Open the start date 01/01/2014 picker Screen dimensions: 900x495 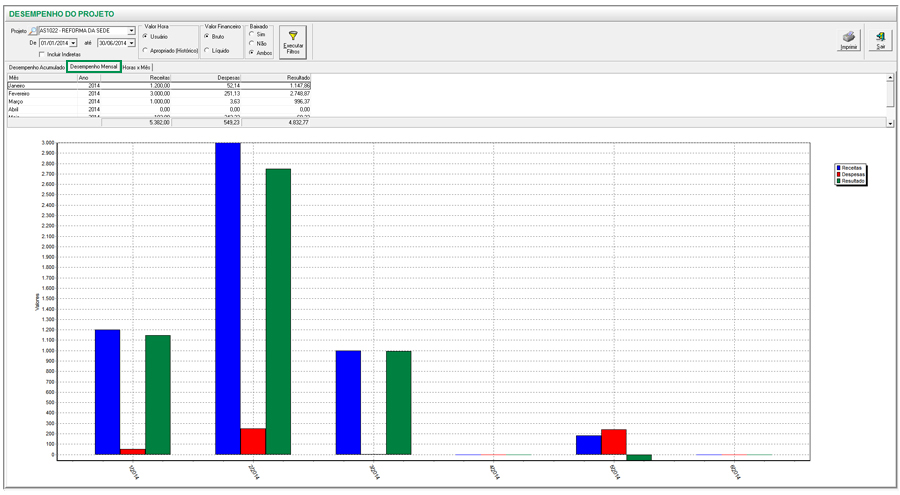pos(73,43)
